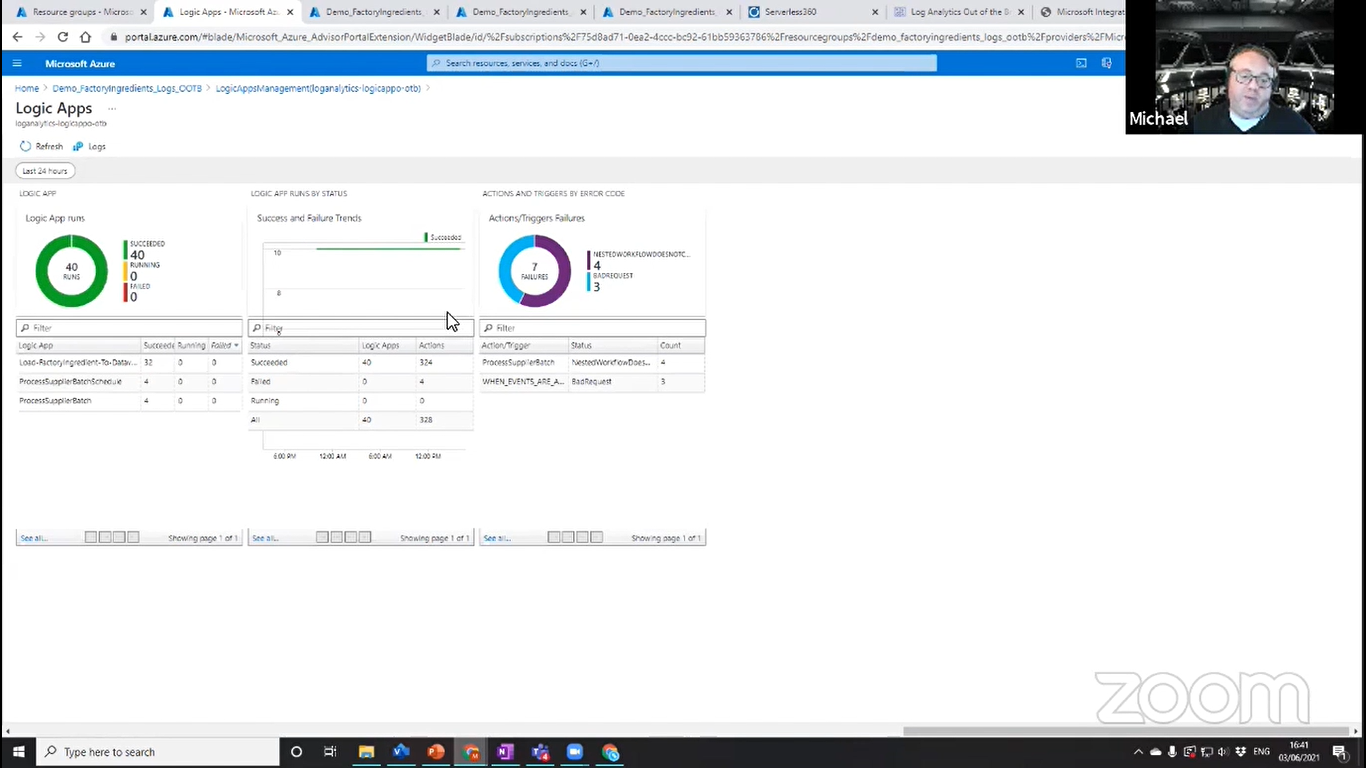
Task: Click Logic Apps column header in status table
Action: 388,345
